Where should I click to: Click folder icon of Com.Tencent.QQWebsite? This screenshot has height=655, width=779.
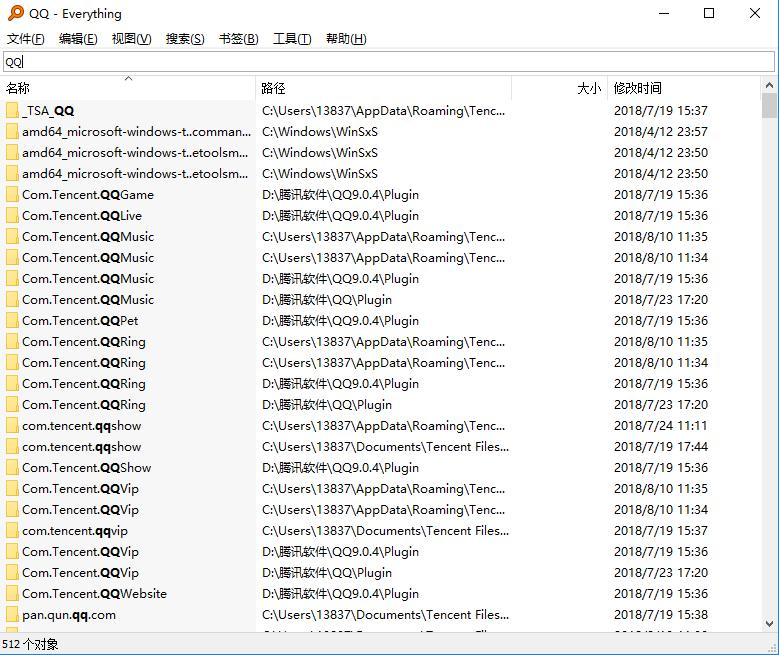pyautogui.click(x=12, y=593)
